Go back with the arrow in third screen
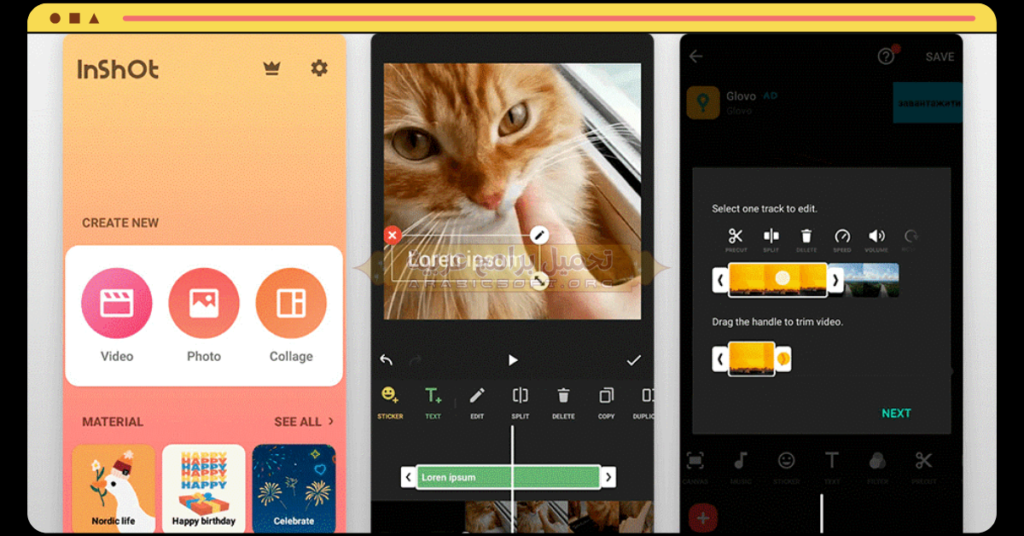Viewport: 1024px width, 536px height. pos(696,56)
